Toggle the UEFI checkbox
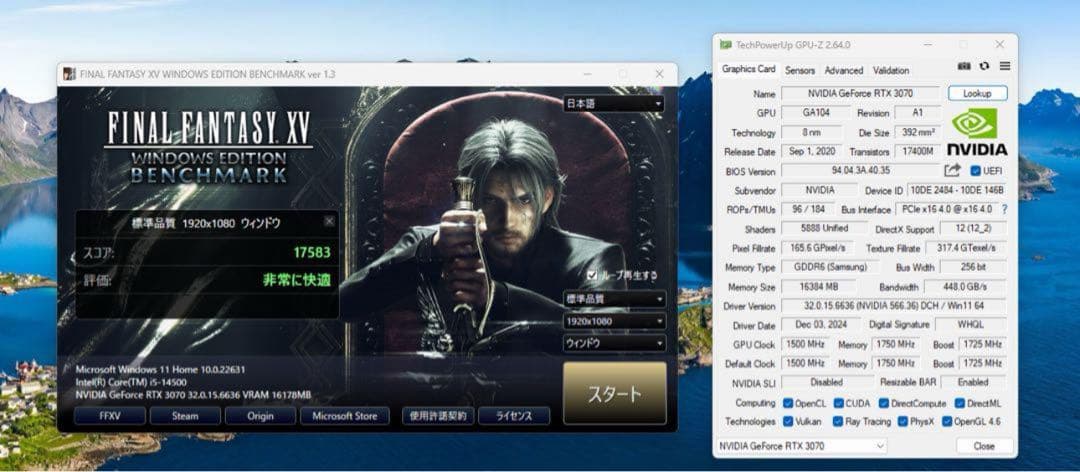Viewport: 1080px width, 472px height. 975,171
